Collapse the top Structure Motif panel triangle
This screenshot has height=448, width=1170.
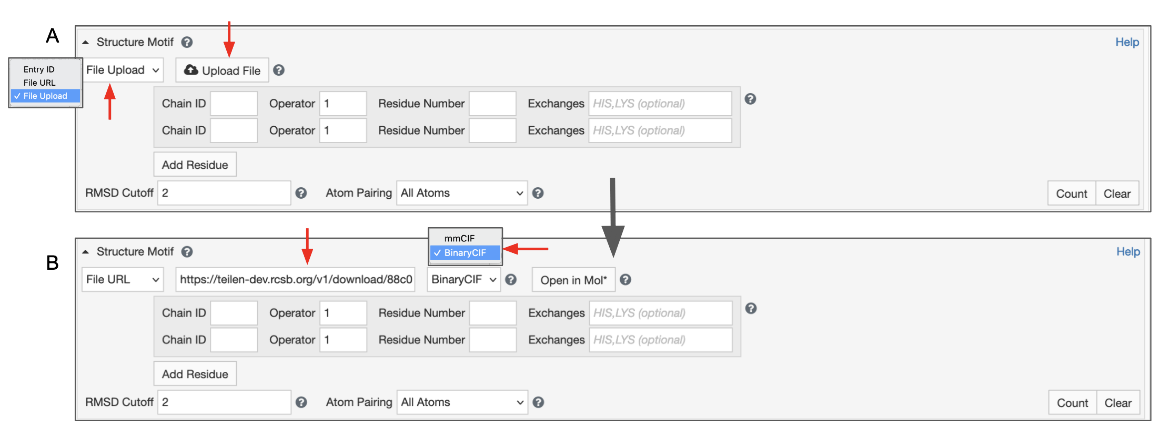86,43
